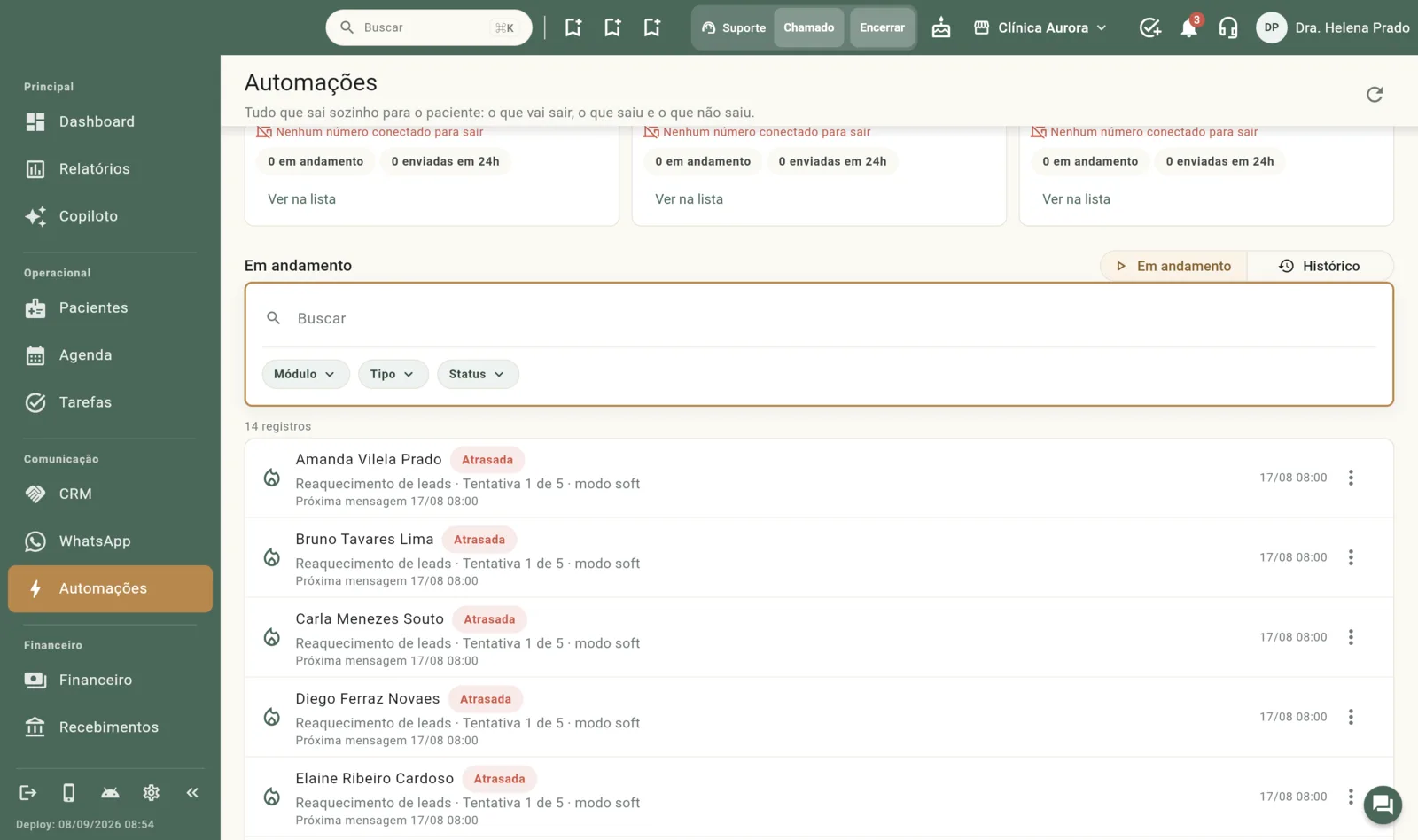This screenshot has width=1418, height=840.
Task: Click the 14 registros count label
Action: pyautogui.click(x=278, y=426)
